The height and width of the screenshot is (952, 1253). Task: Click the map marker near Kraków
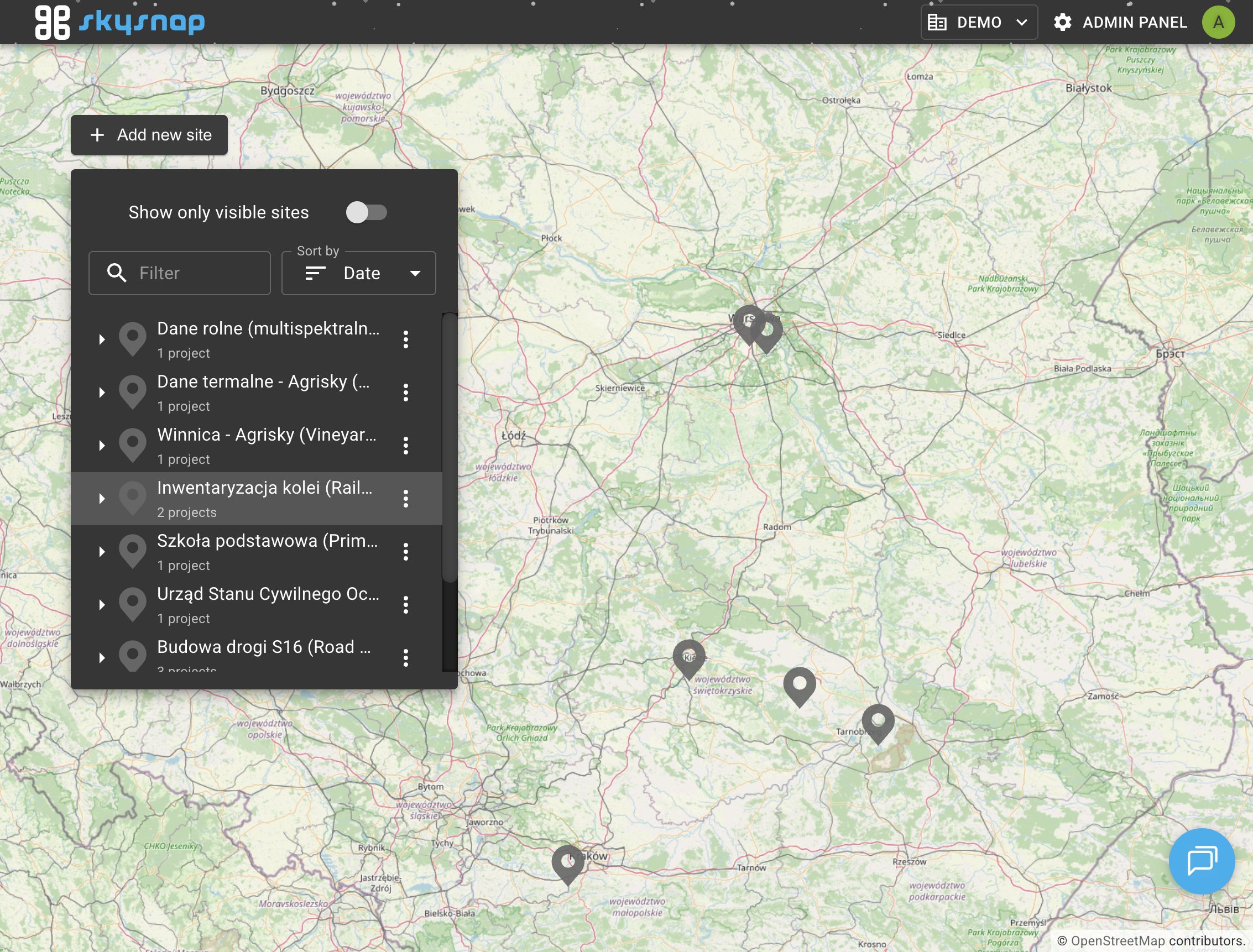click(568, 865)
